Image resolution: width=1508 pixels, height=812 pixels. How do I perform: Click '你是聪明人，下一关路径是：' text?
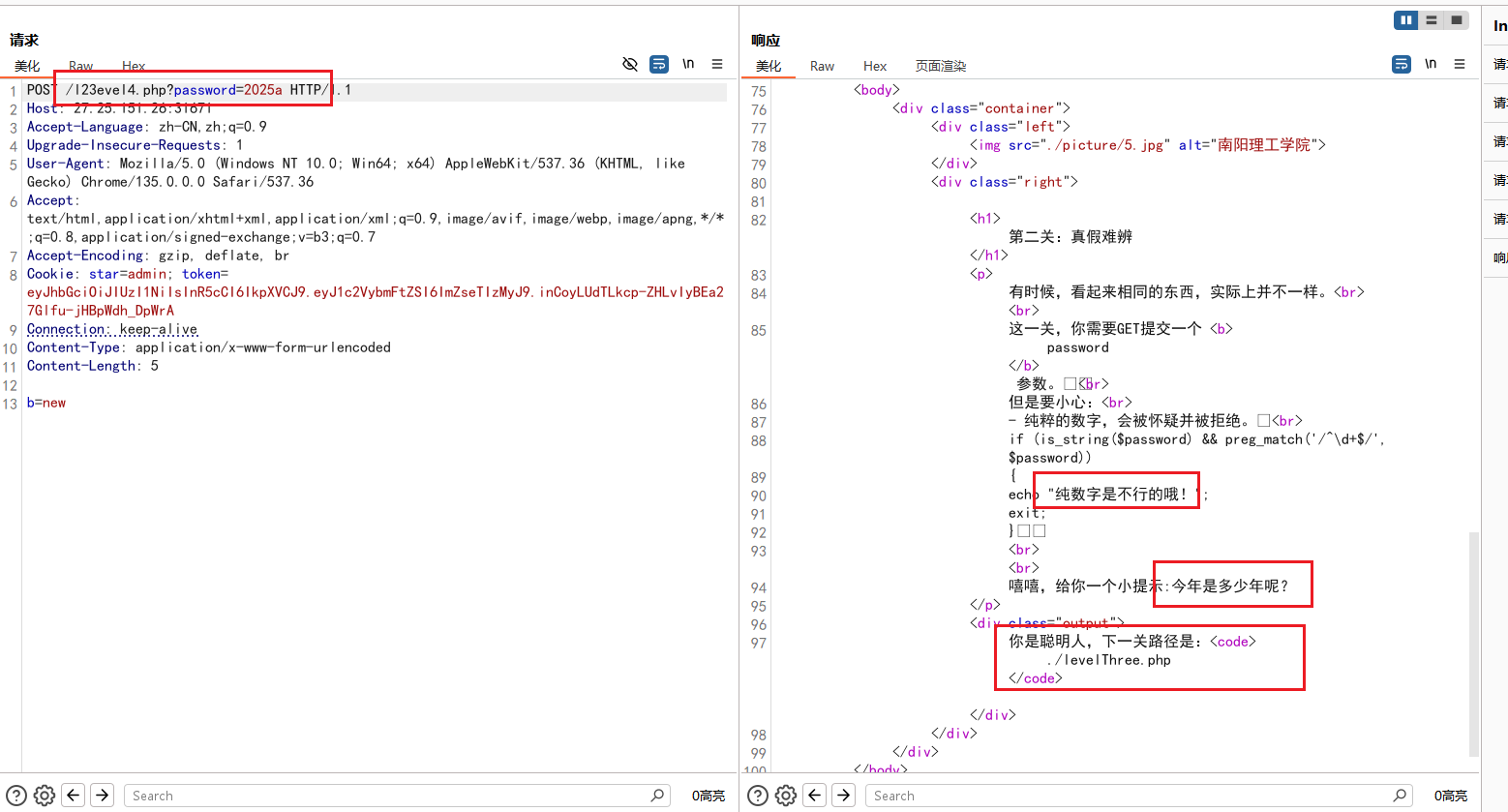pyautogui.click(x=1109, y=642)
